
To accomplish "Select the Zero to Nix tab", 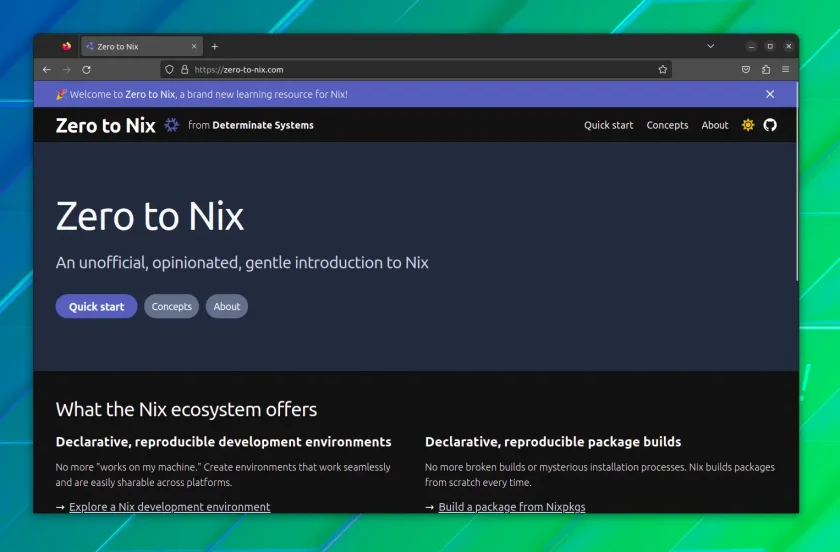I will point(142,47).
